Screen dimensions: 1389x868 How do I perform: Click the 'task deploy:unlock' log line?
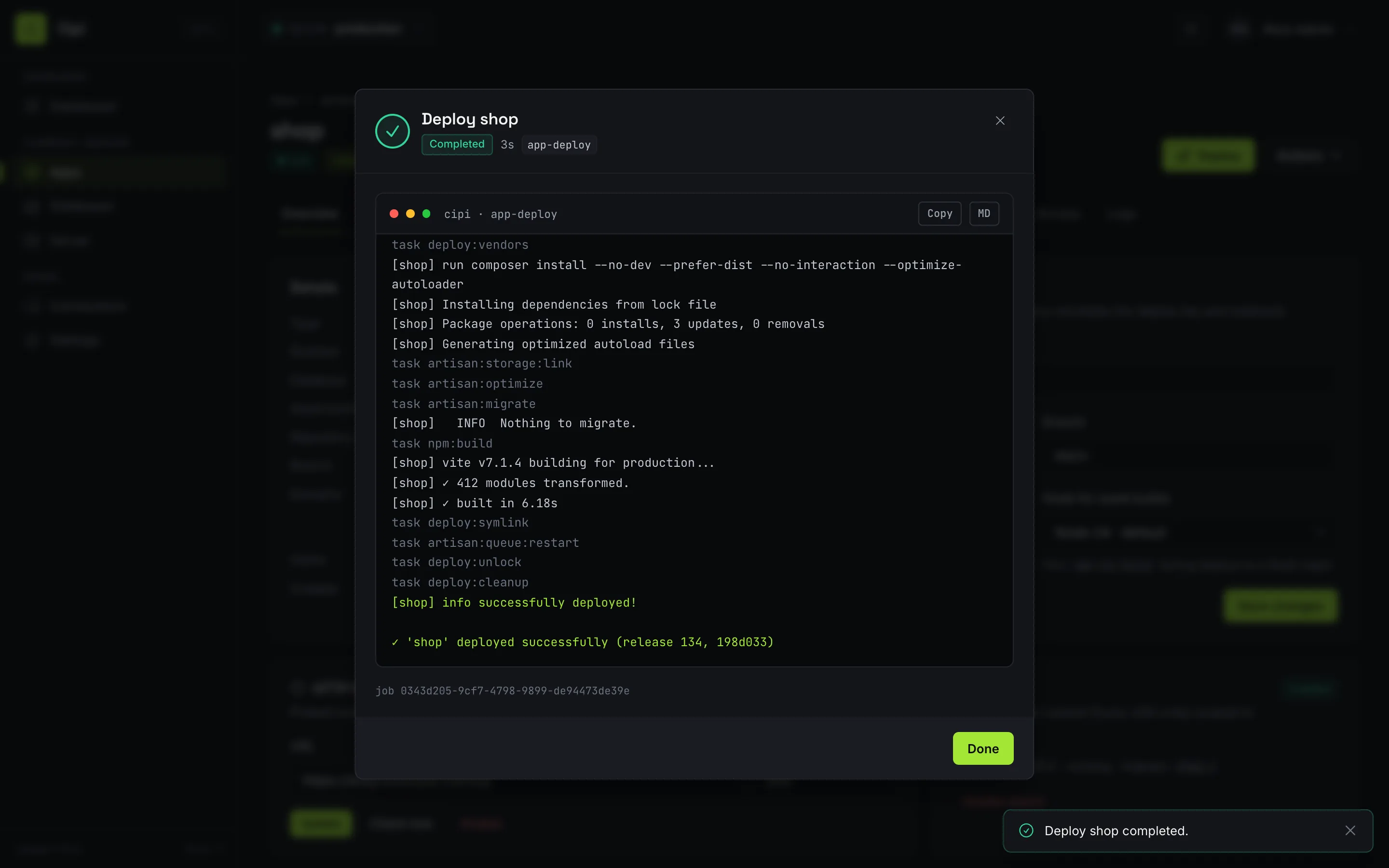[x=456, y=562]
